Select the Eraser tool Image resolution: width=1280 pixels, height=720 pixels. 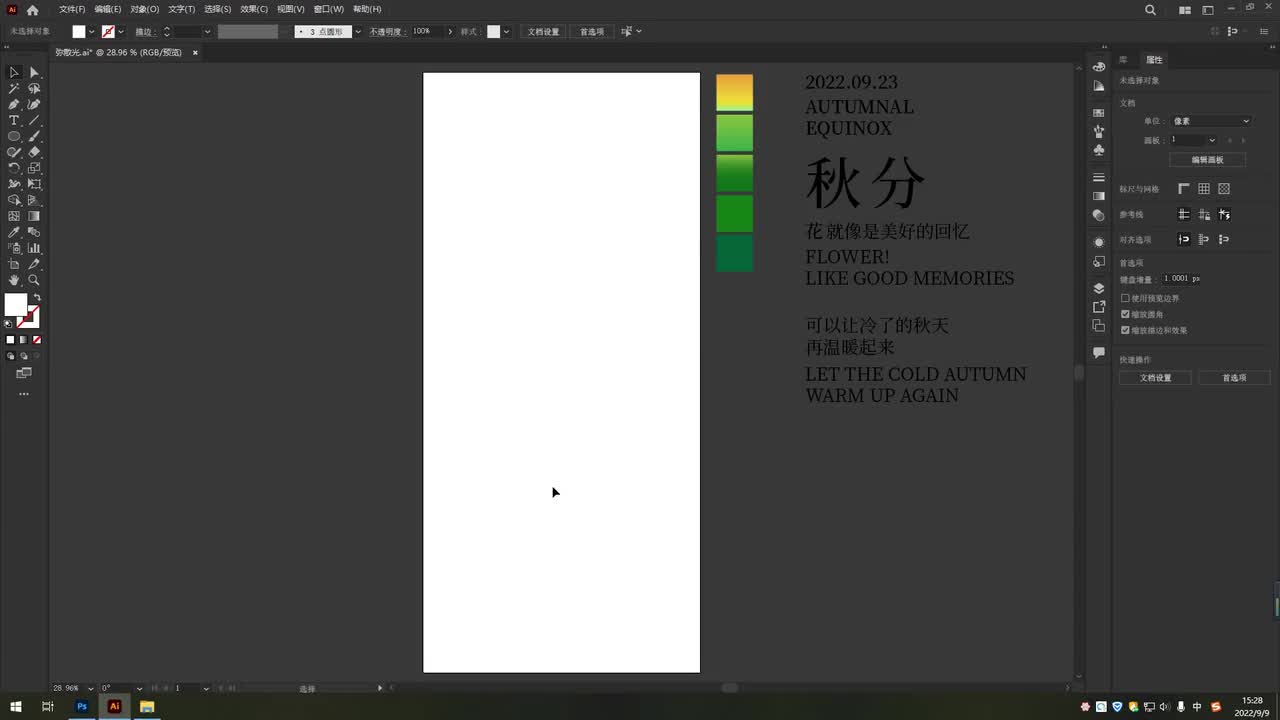pyautogui.click(x=34, y=152)
